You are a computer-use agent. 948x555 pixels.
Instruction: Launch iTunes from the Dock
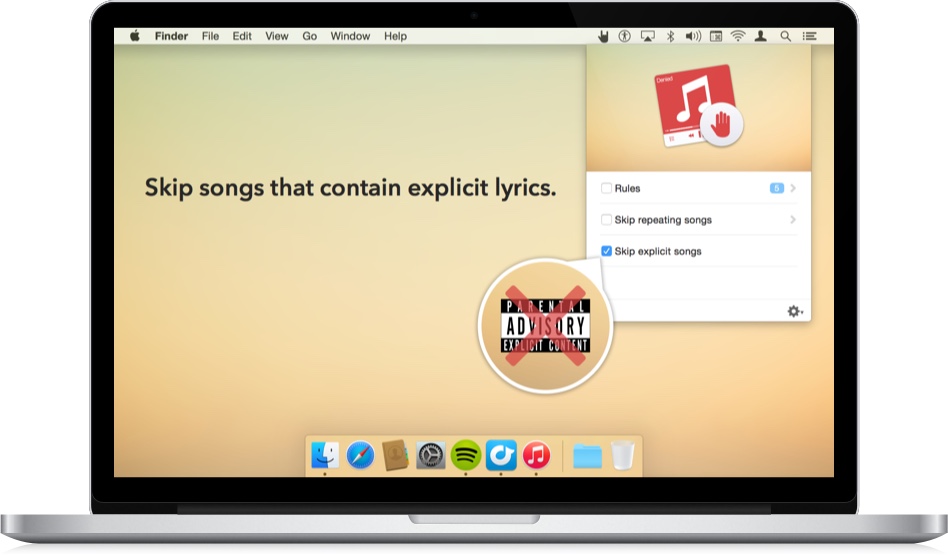(x=536, y=455)
